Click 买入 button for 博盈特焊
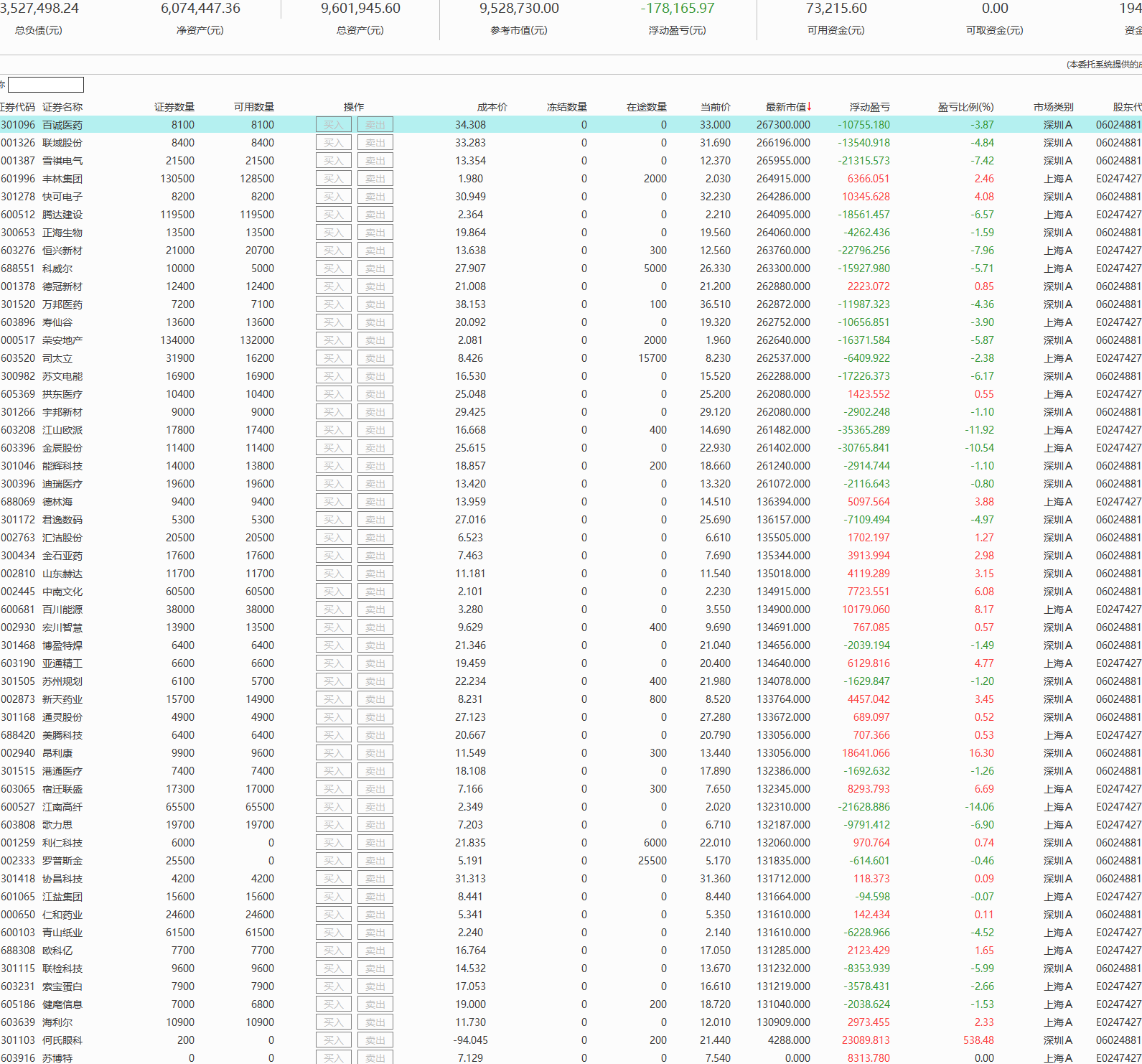 point(334,645)
